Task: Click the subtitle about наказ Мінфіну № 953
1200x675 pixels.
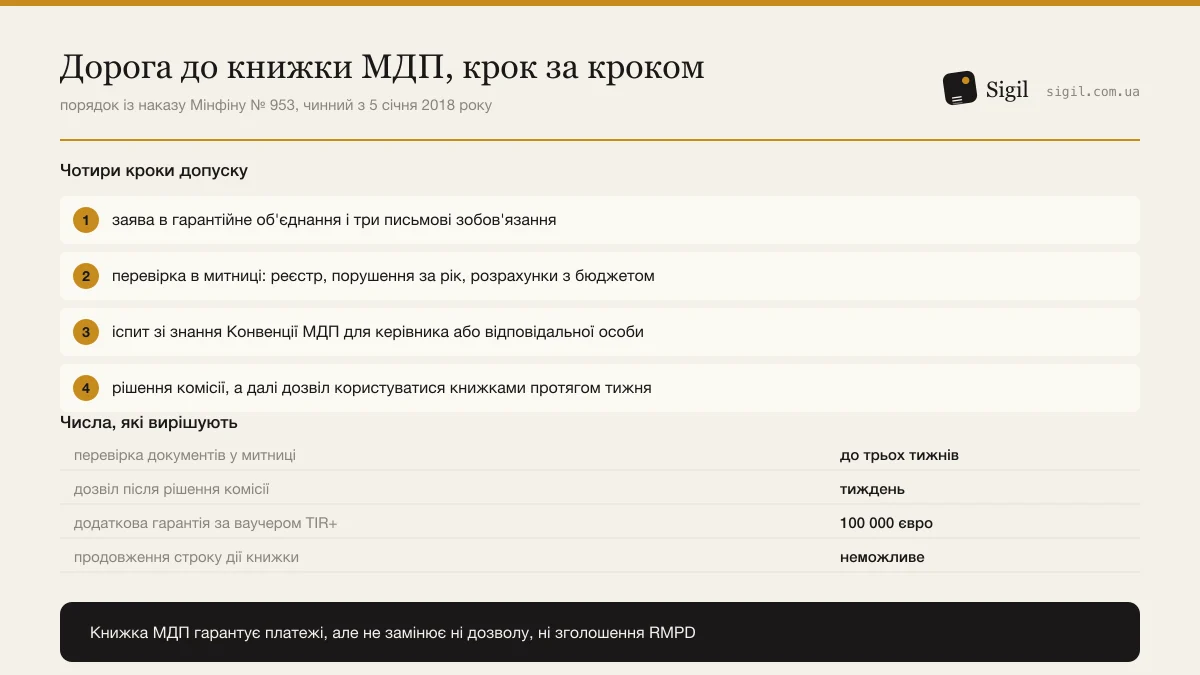Action: point(276,105)
